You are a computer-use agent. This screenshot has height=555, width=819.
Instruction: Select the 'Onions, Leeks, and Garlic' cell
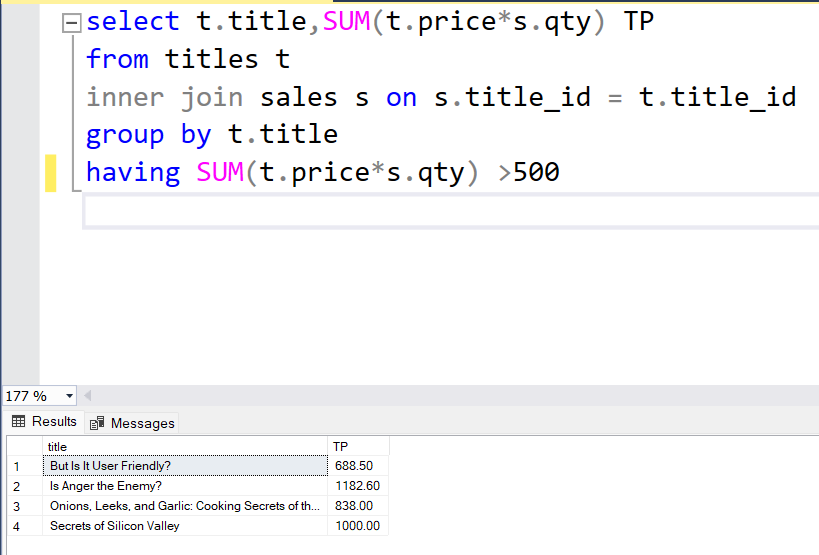point(185,506)
